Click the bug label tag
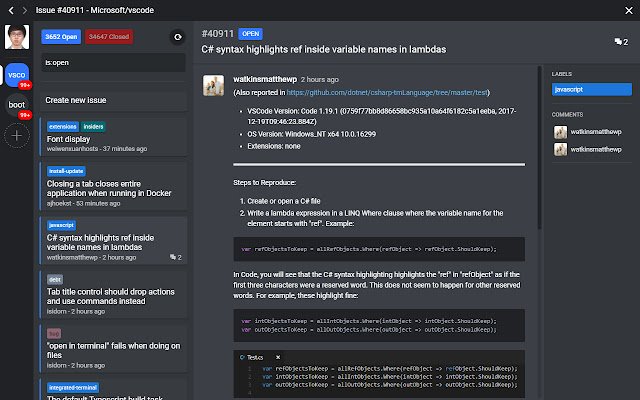 click(54, 333)
